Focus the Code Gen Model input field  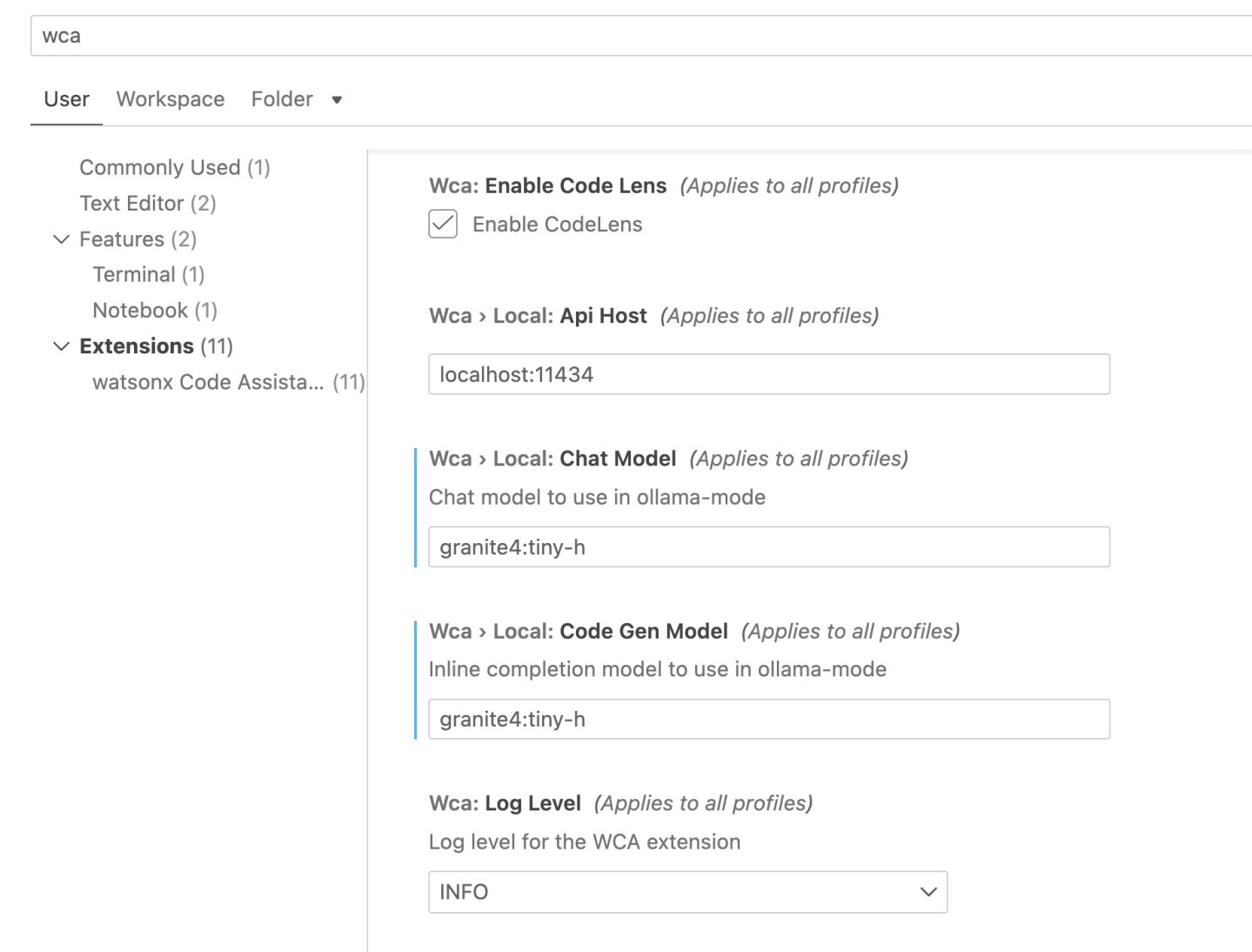[x=769, y=719]
